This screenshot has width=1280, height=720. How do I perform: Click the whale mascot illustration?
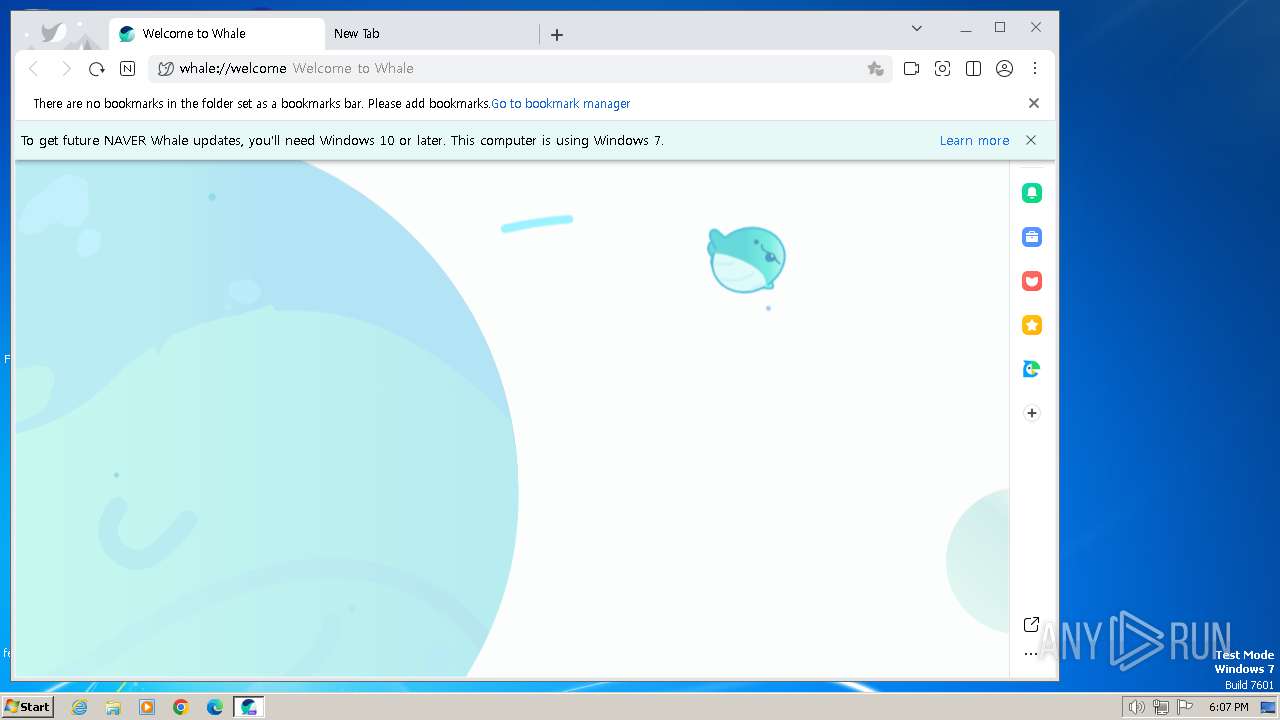tap(747, 260)
